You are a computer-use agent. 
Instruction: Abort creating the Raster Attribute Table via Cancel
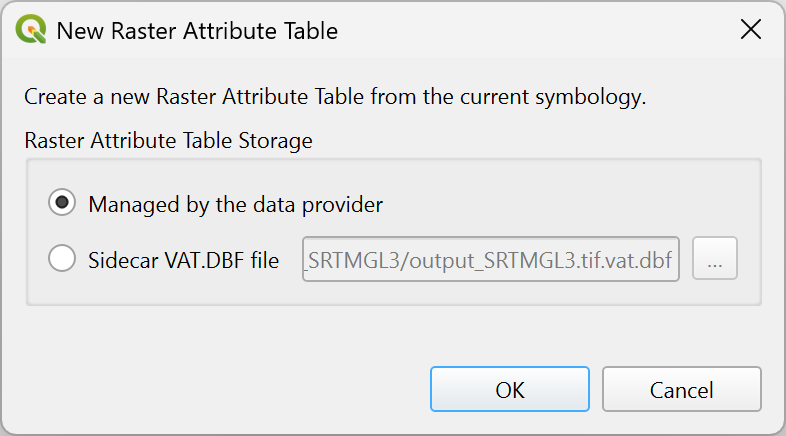[681, 389]
